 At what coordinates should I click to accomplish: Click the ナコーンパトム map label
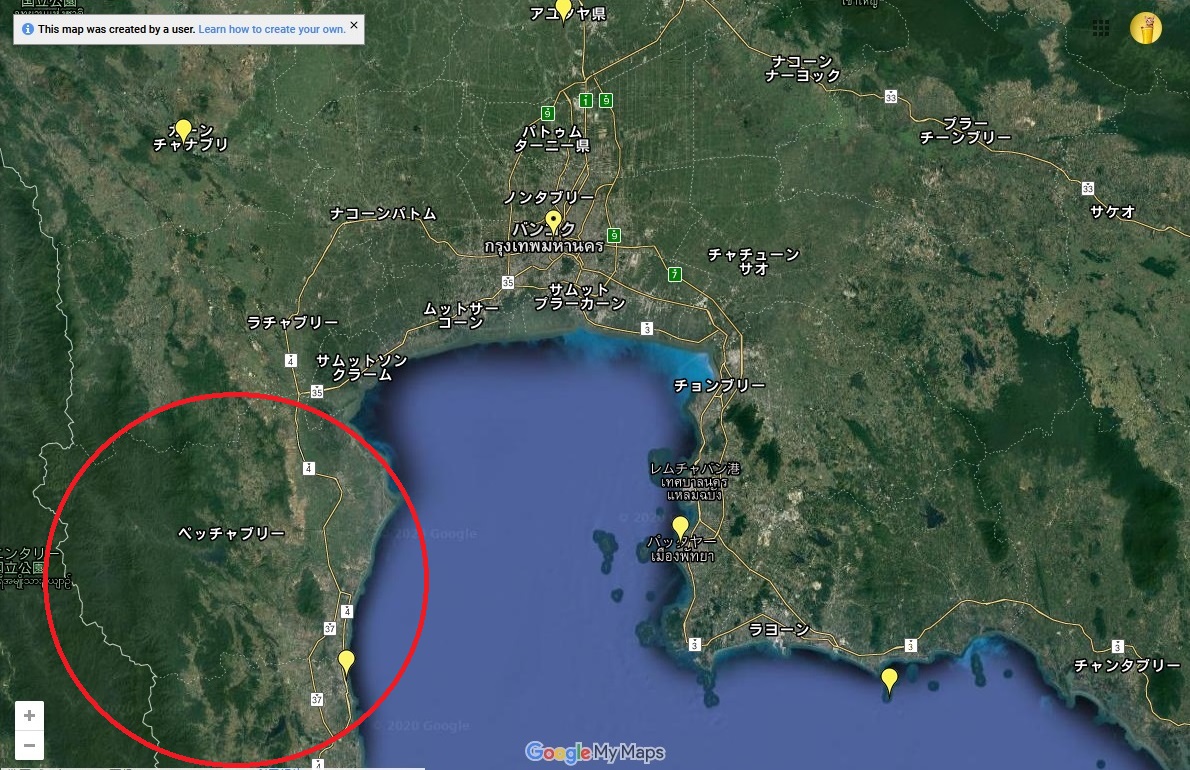pos(383,214)
